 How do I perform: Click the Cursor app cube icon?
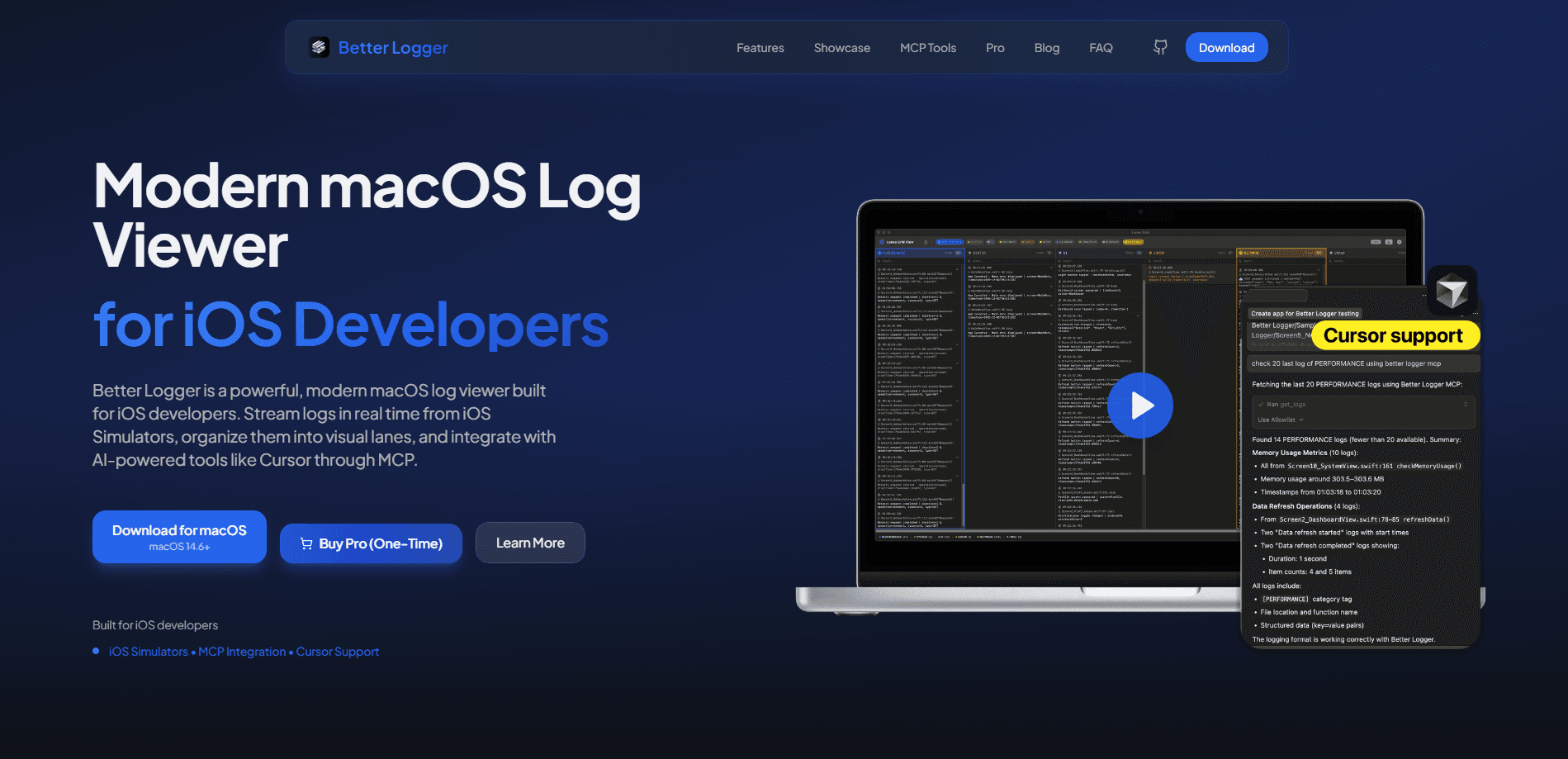(1451, 291)
